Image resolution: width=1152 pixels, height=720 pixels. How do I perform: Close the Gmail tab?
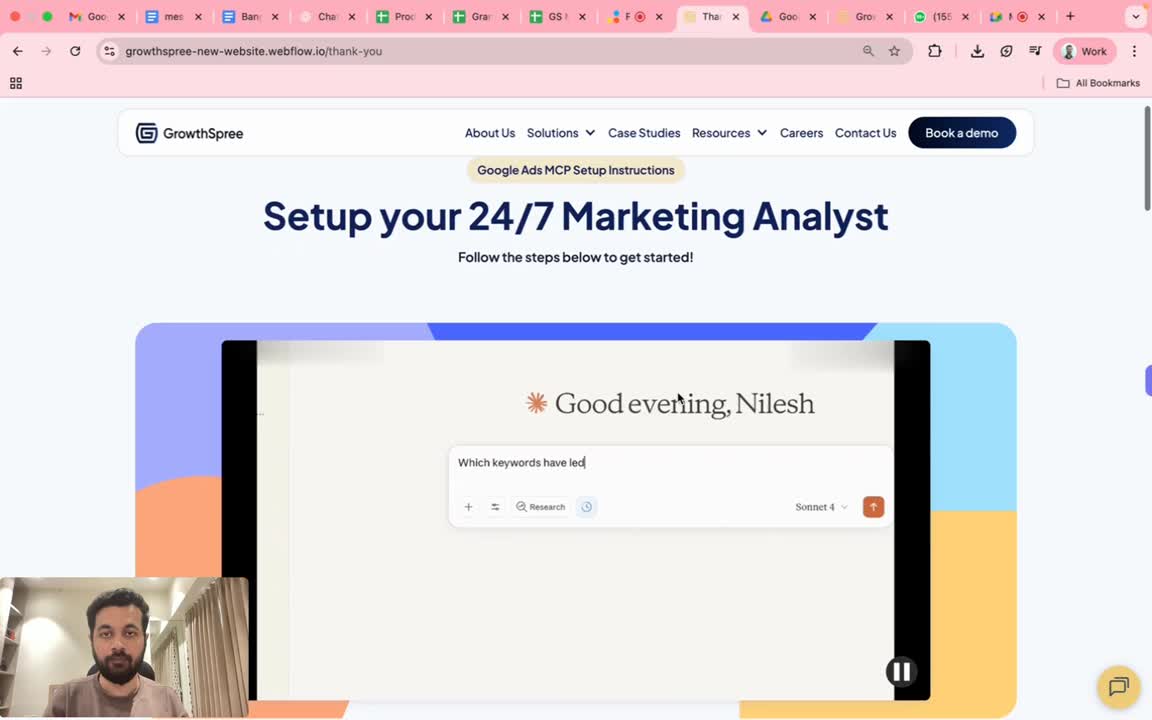click(121, 16)
